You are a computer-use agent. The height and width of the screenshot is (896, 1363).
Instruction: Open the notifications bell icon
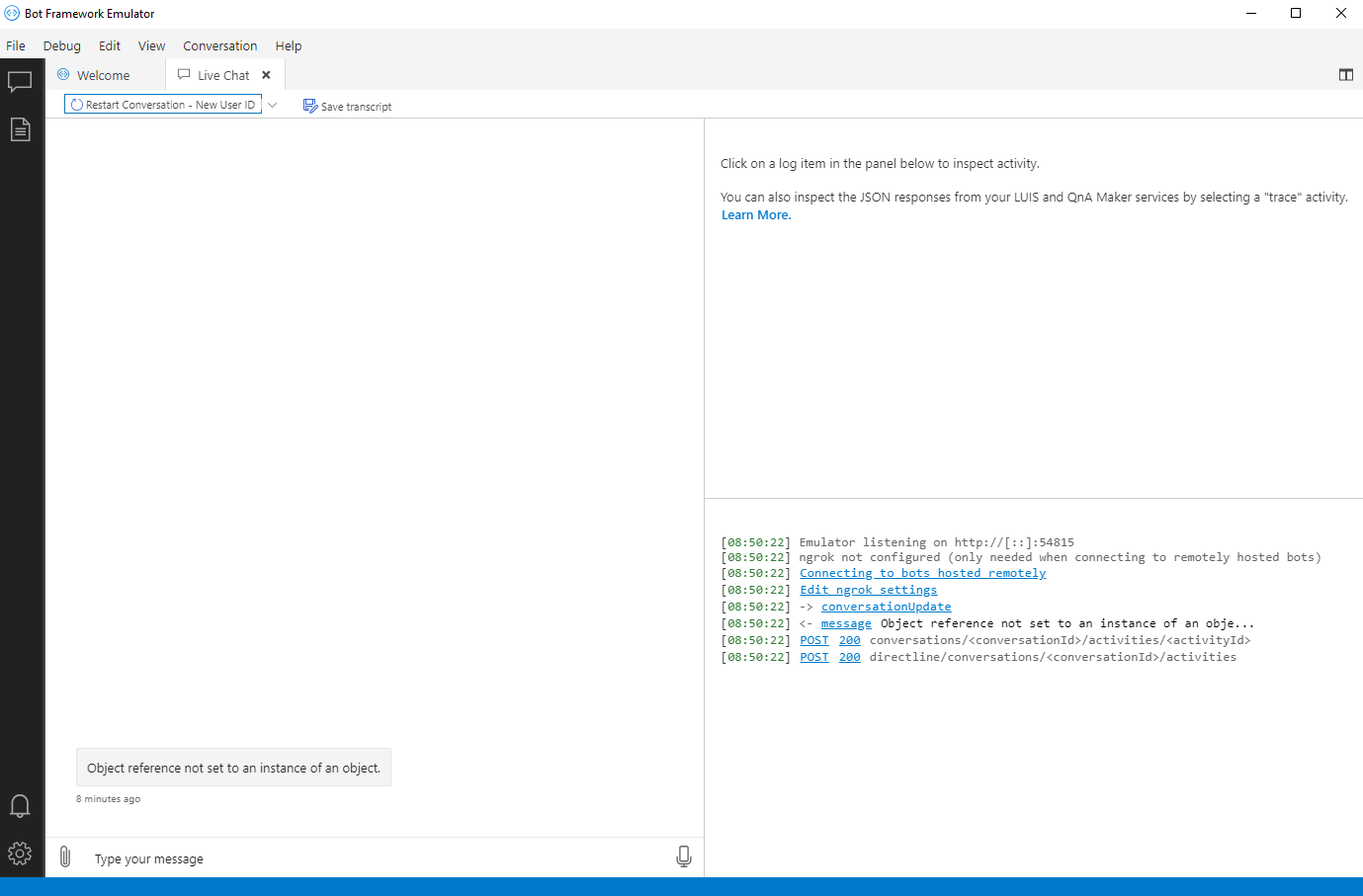coord(20,806)
